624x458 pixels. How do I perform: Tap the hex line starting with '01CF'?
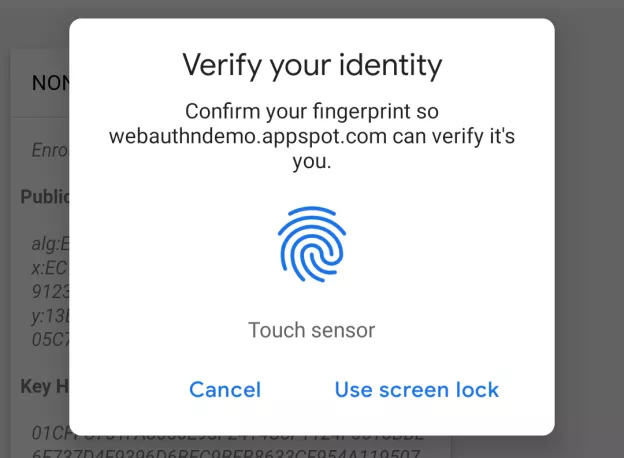pyautogui.click(x=50, y=432)
